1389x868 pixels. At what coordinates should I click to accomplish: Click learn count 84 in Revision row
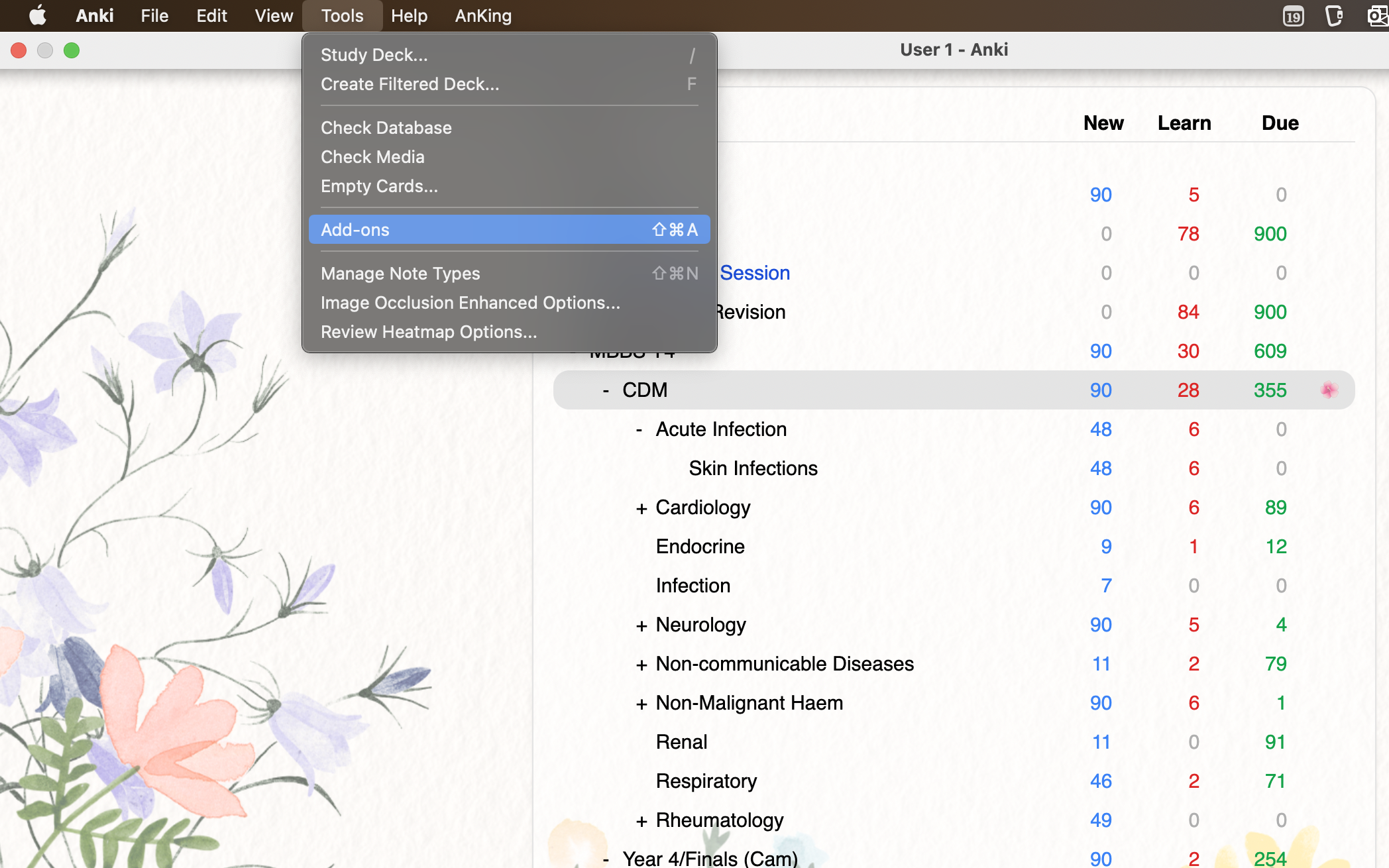click(x=1188, y=312)
